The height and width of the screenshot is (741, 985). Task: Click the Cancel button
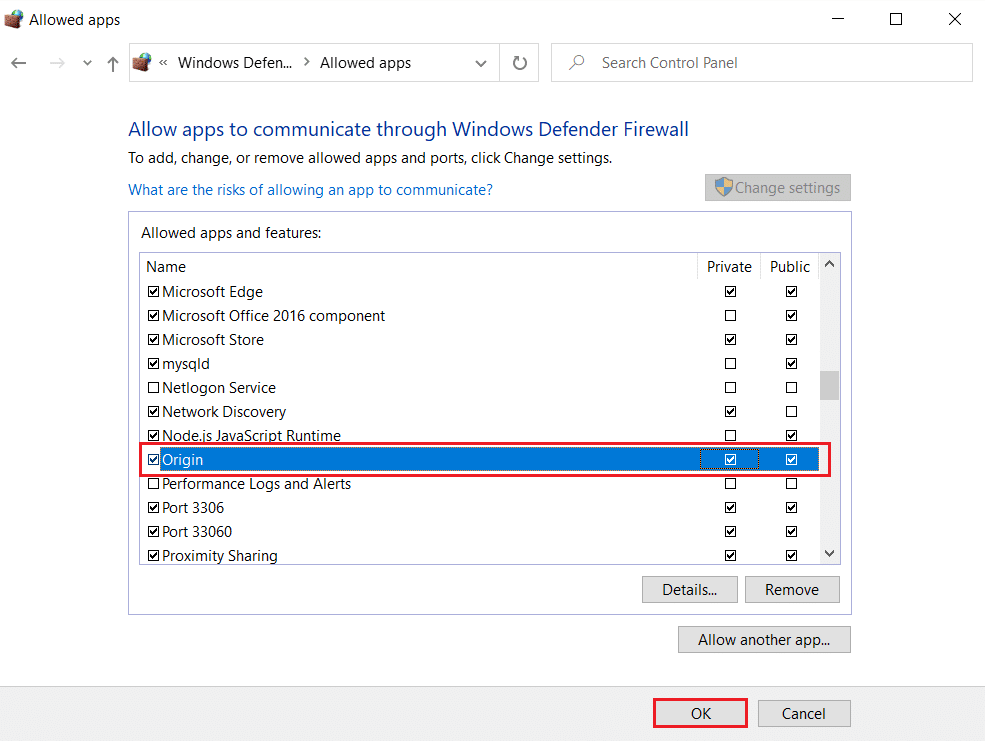(804, 713)
